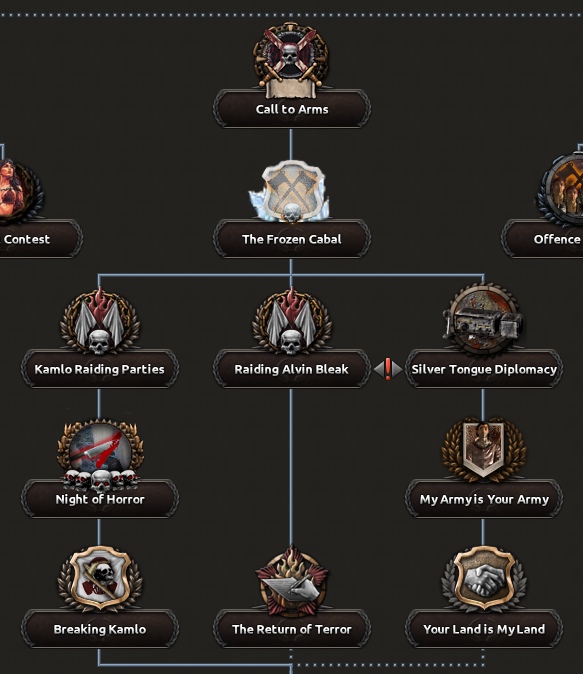Click the Silver Tongue Diplomacy machine icon
The width and height of the screenshot is (583, 674).
click(483, 319)
